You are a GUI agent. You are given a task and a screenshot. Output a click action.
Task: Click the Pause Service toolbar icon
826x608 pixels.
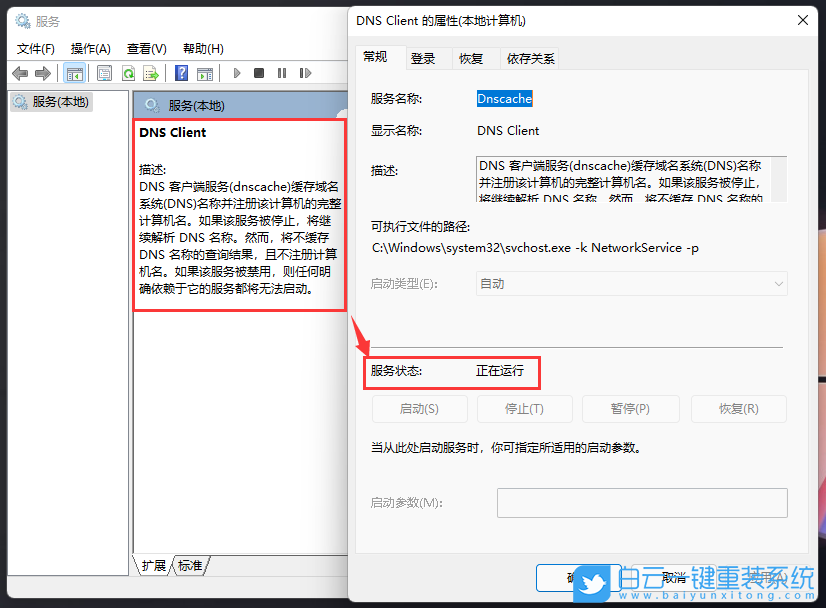(283, 72)
